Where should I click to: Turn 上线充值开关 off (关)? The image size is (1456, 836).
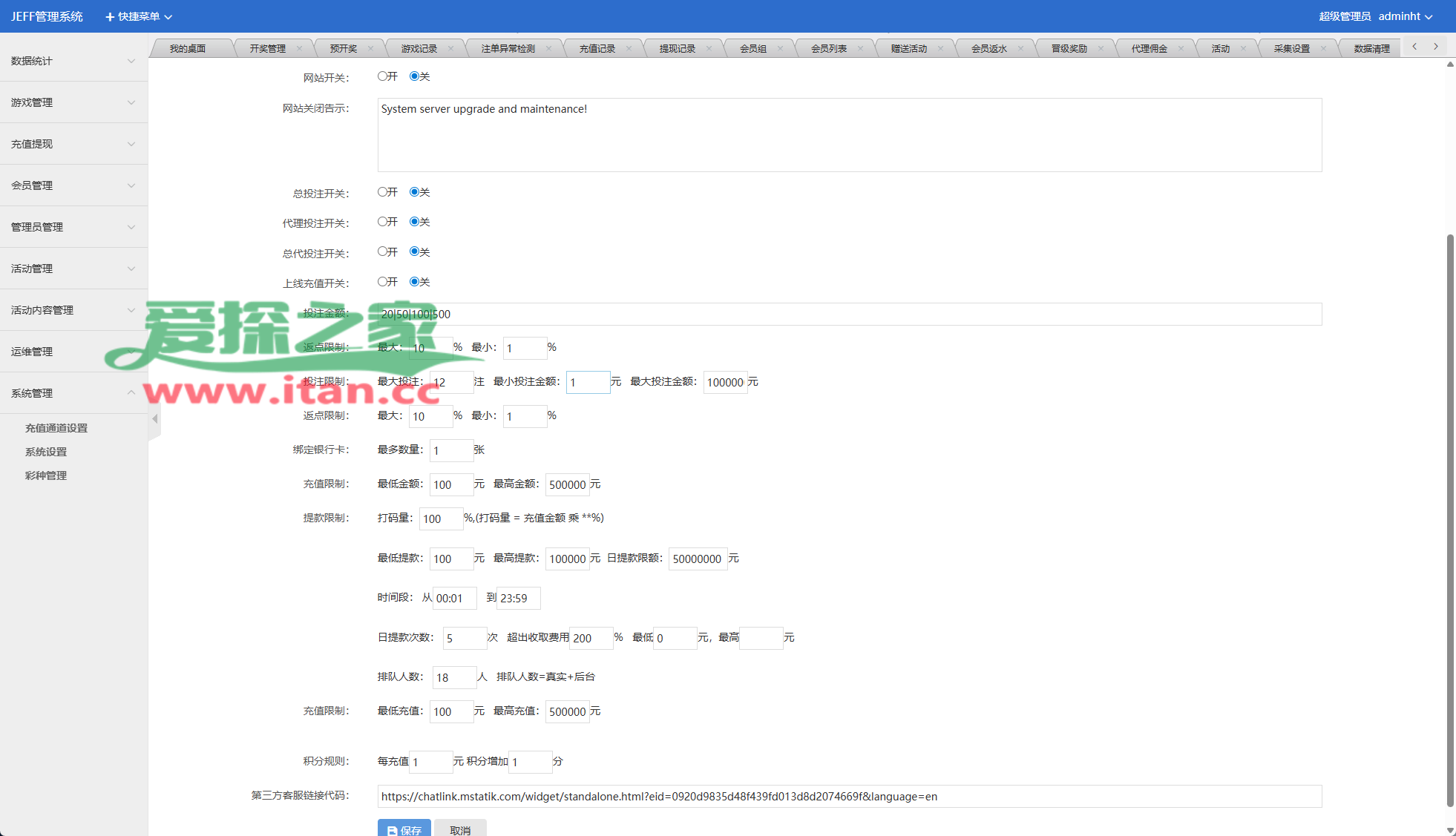tap(414, 281)
